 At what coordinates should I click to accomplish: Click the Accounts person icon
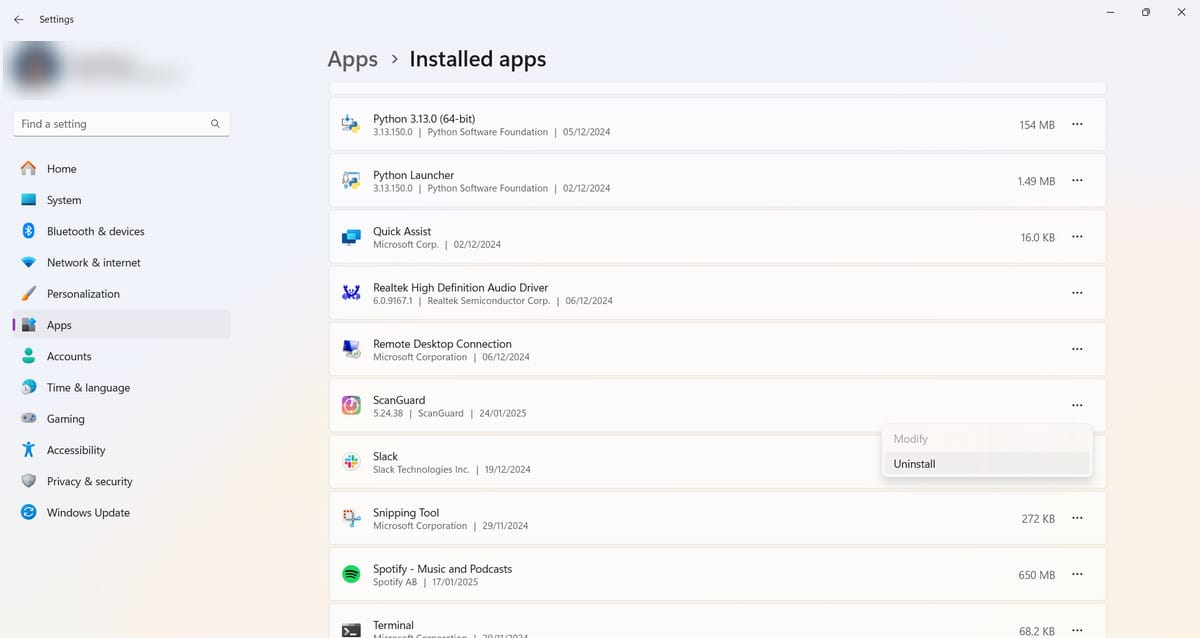point(29,356)
